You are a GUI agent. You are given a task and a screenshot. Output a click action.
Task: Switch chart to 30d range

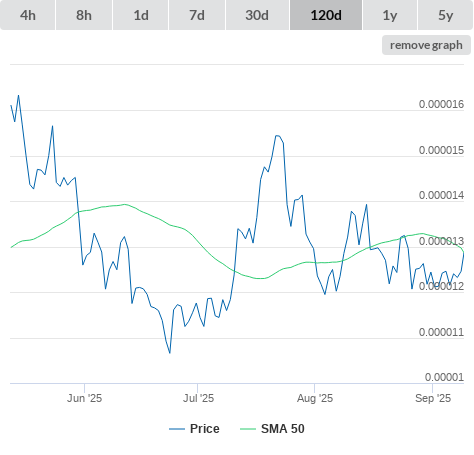[257, 15]
